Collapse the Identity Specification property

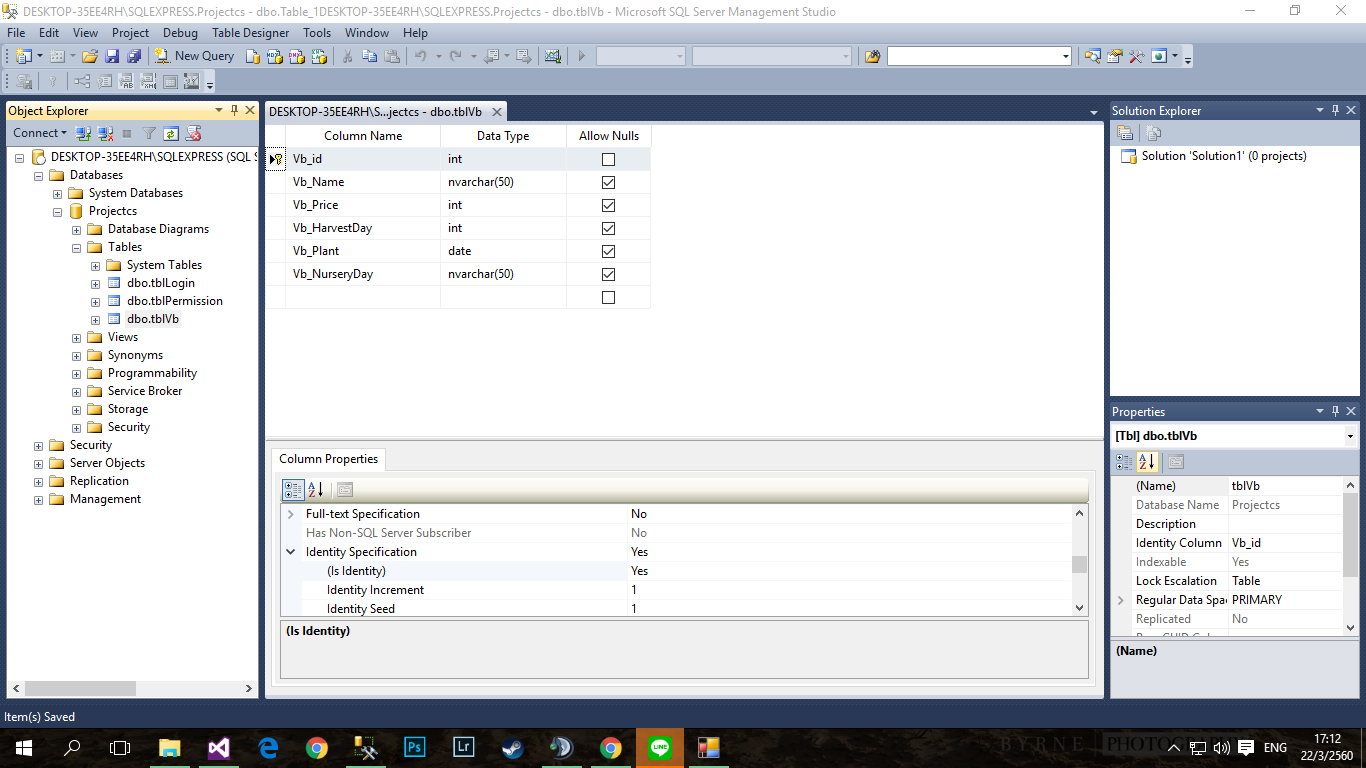[x=291, y=552]
